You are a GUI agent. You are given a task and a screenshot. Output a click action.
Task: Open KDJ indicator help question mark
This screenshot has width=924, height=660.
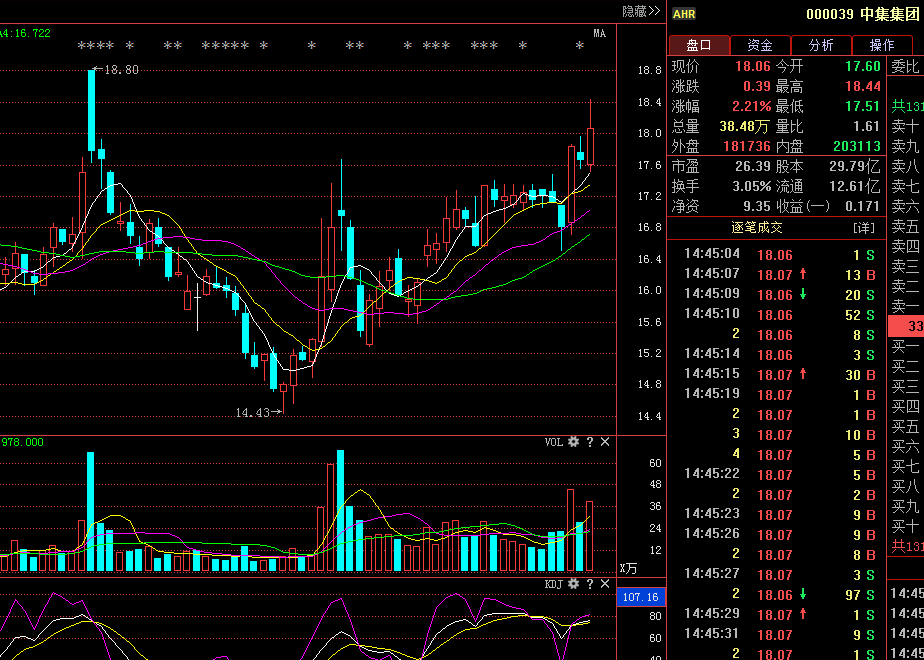(x=589, y=584)
